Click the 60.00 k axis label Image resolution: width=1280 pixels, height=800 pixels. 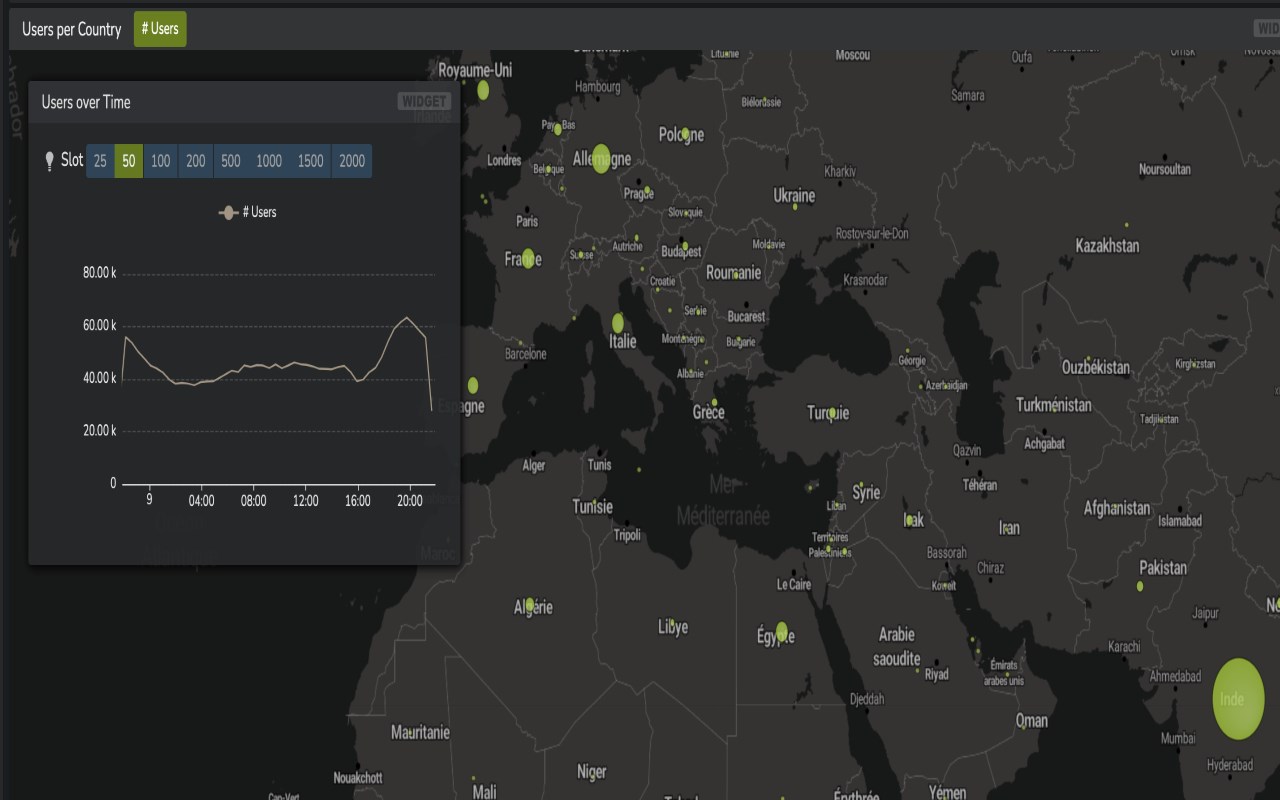click(99, 325)
